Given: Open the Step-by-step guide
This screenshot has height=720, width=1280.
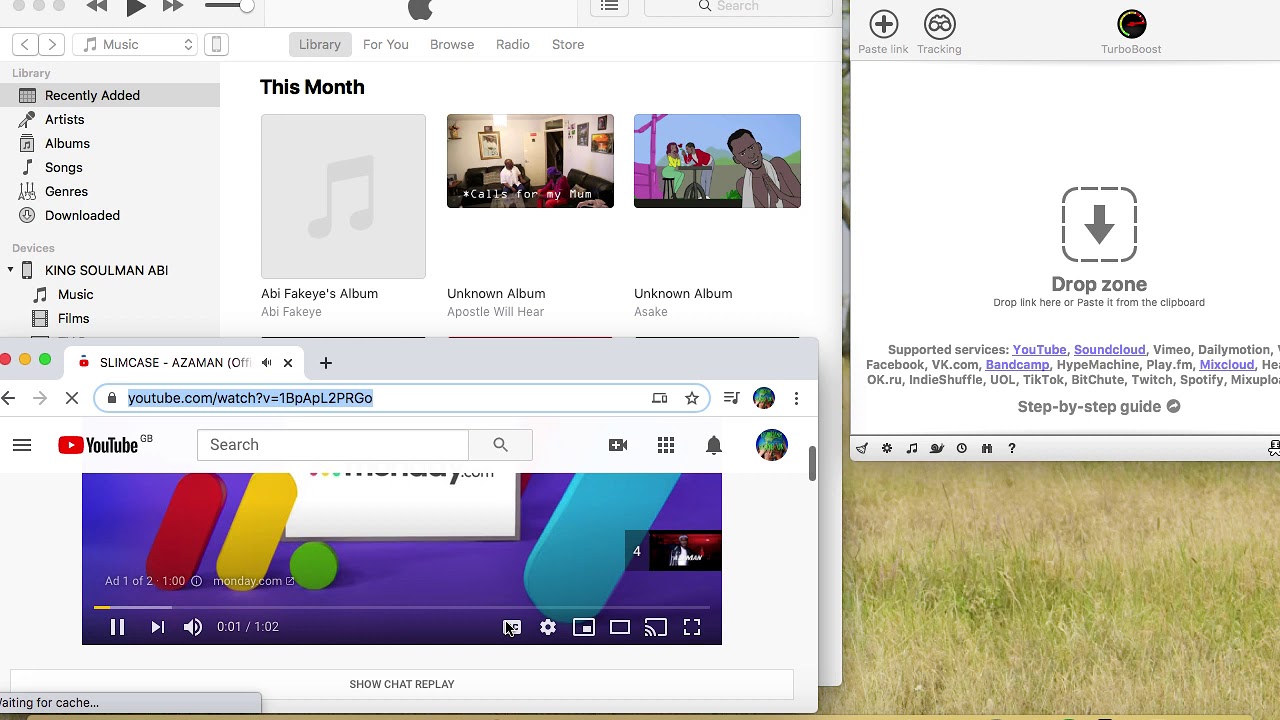Looking at the screenshot, I should (1099, 407).
